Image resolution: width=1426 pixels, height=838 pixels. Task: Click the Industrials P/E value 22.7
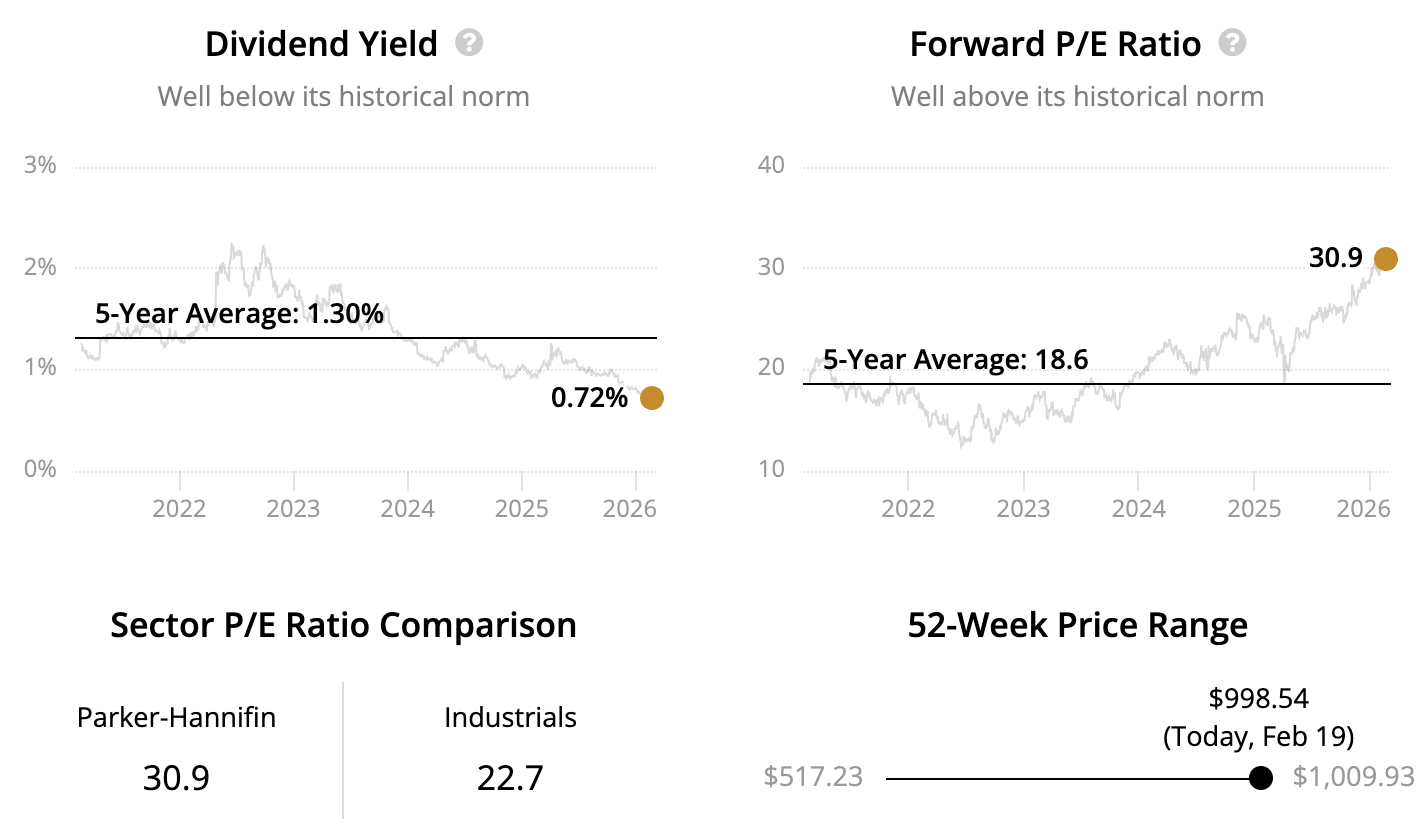pyautogui.click(x=510, y=777)
